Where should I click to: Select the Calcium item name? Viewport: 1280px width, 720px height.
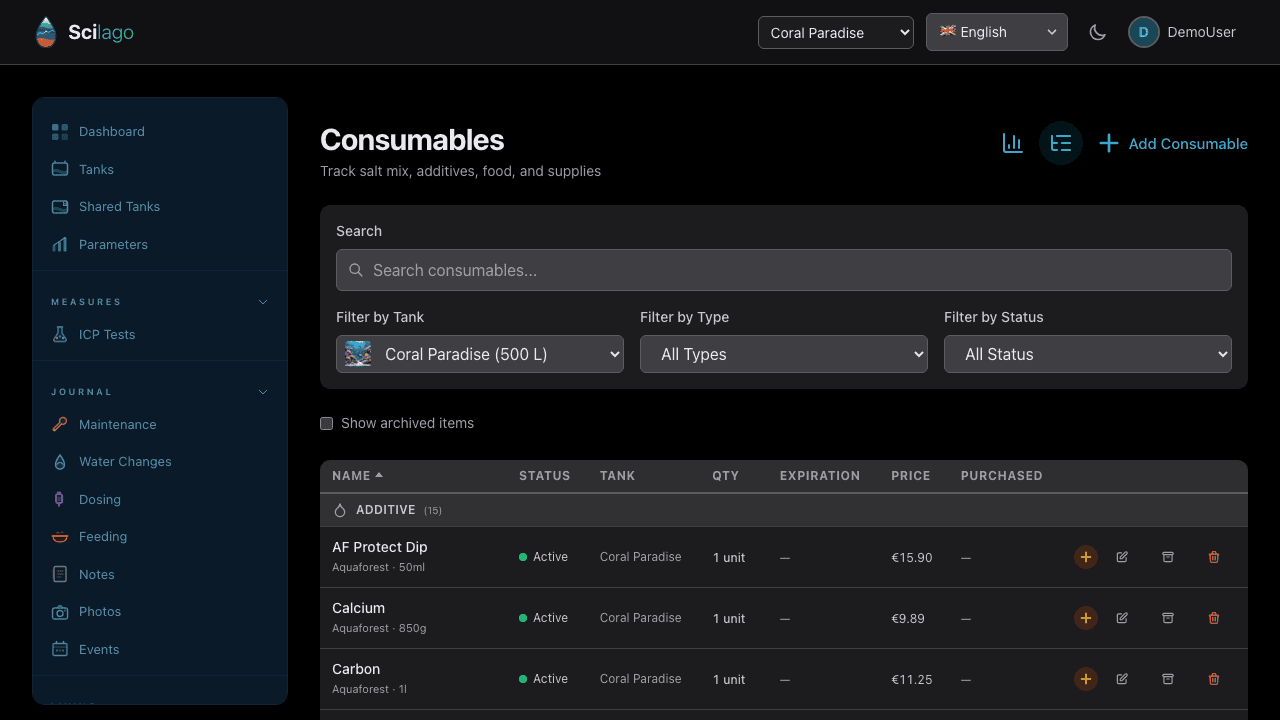358,608
